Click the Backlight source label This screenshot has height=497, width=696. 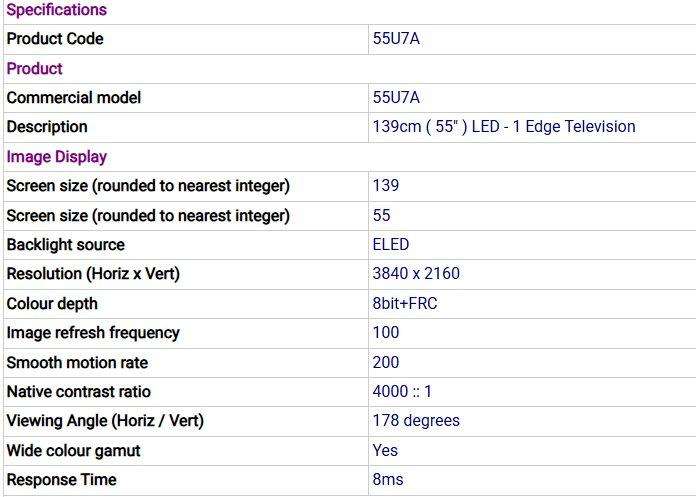66,245
